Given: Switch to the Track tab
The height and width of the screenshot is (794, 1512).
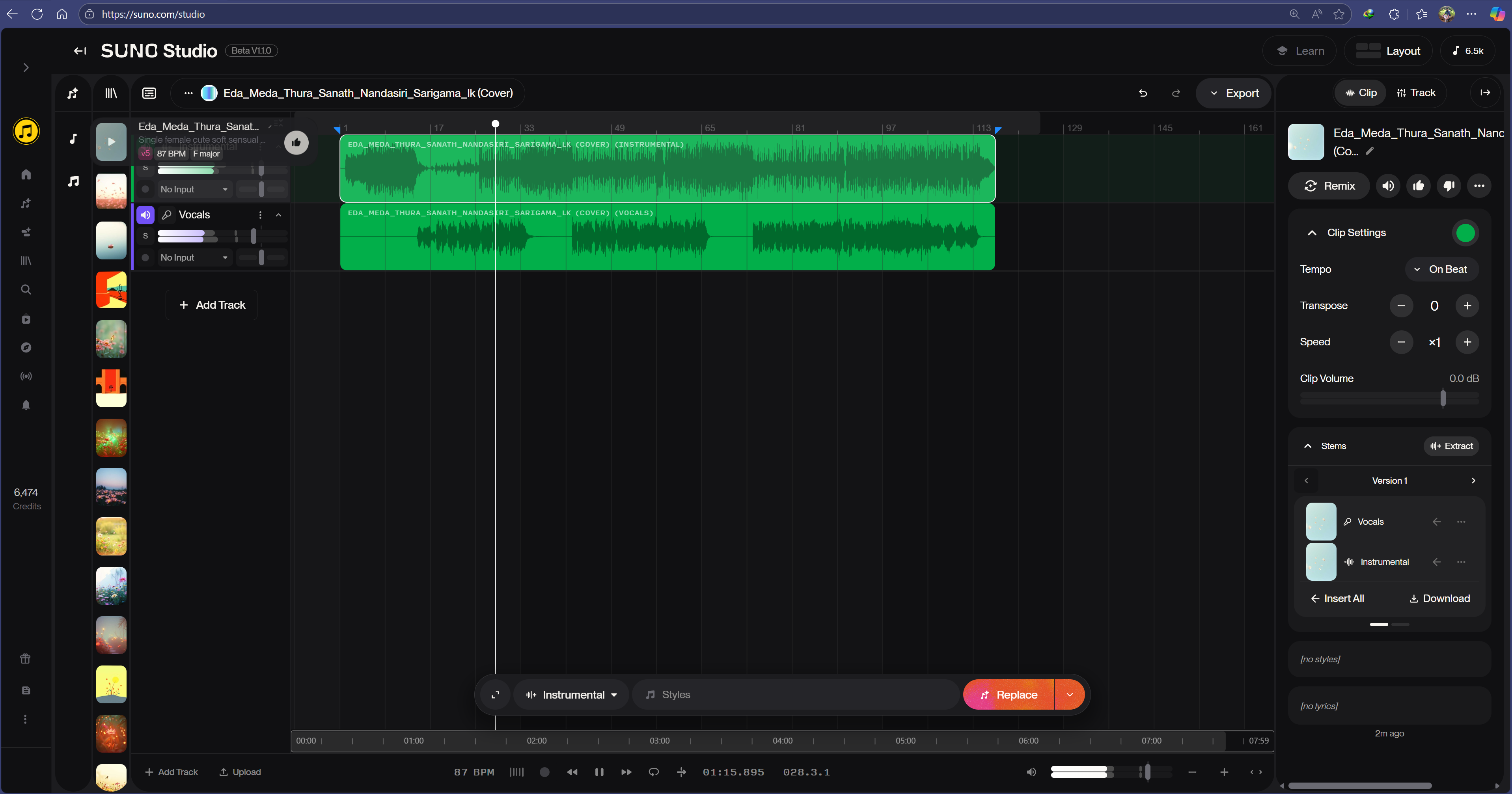Looking at the screenshot, I should (x=1416, y=93).
